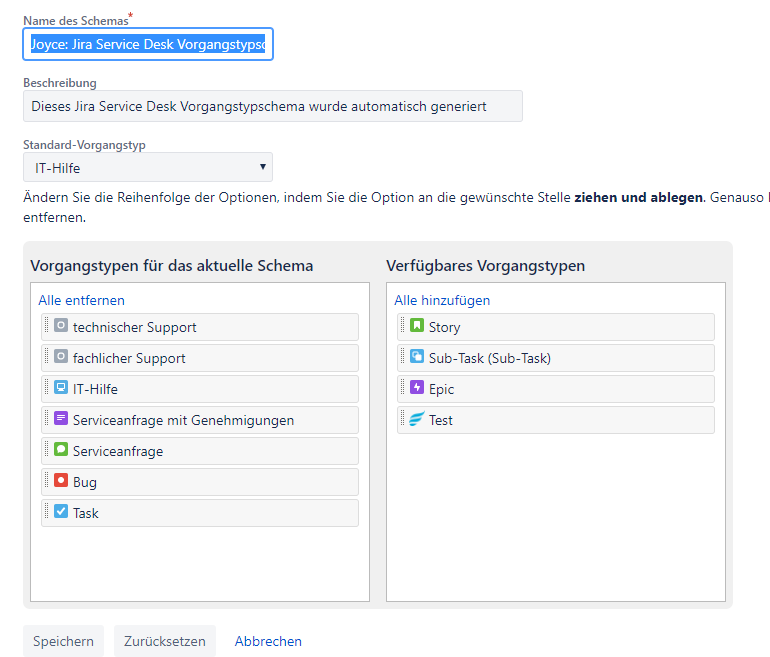Grab the drag handle of Task row

pyautogui.click(x=47, y=511)
